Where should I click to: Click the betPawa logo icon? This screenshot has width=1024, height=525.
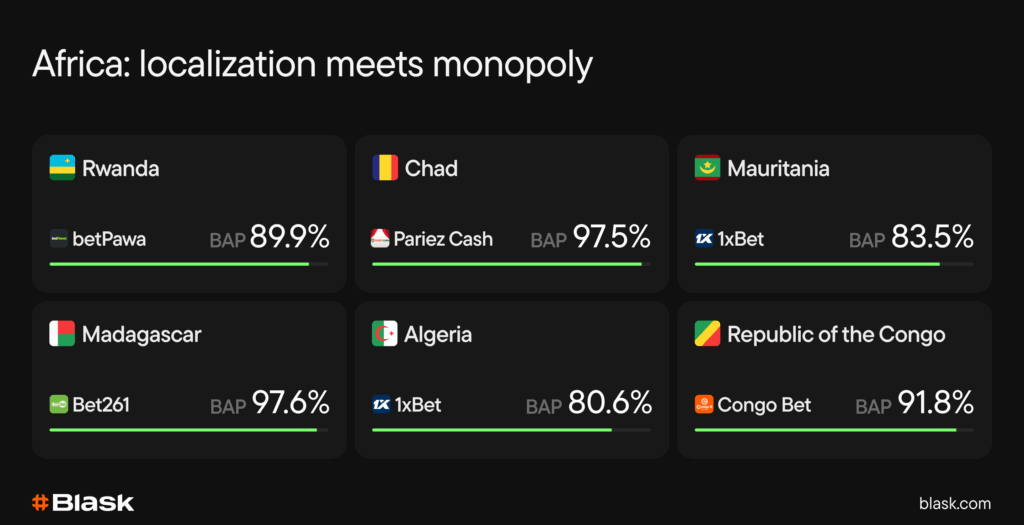tap(59, 239)
